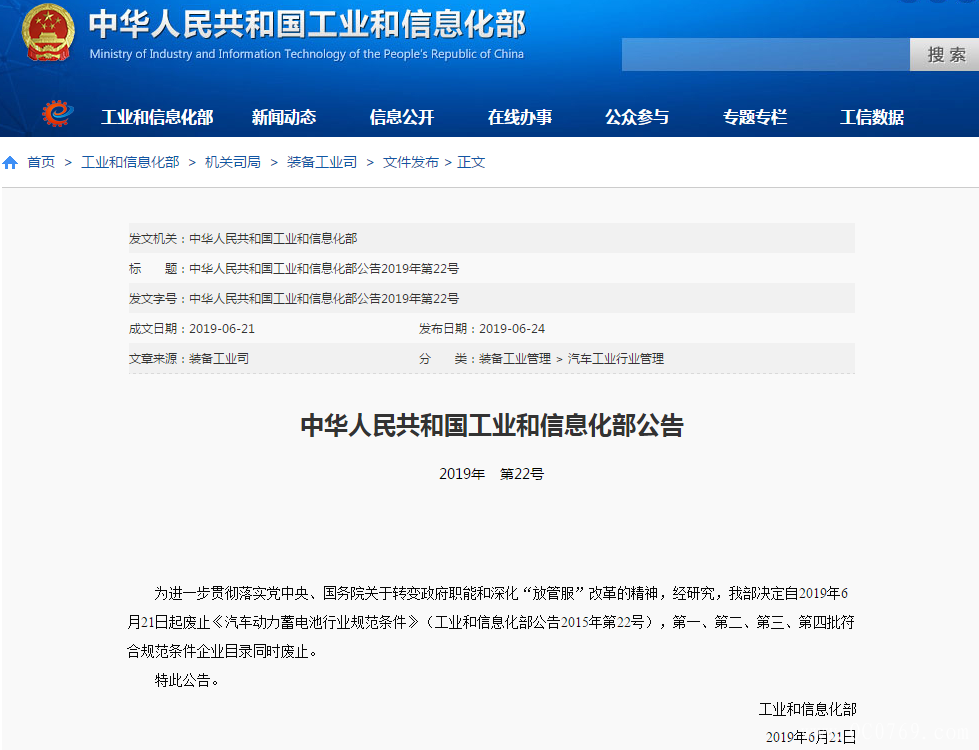
Task: Click the 装备工业管理 category link
Action: tap(515, 358)
